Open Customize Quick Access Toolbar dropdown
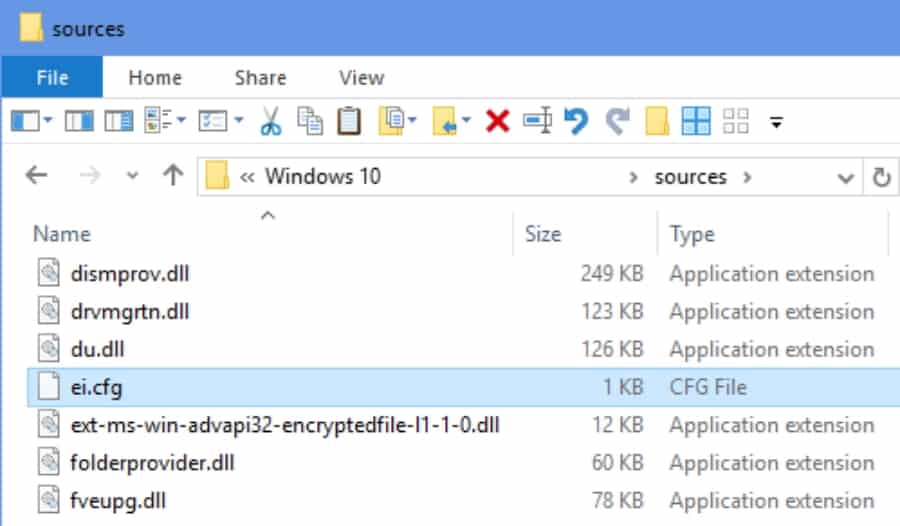The width and height of the screenshot is (900, 526). [777, 122]
